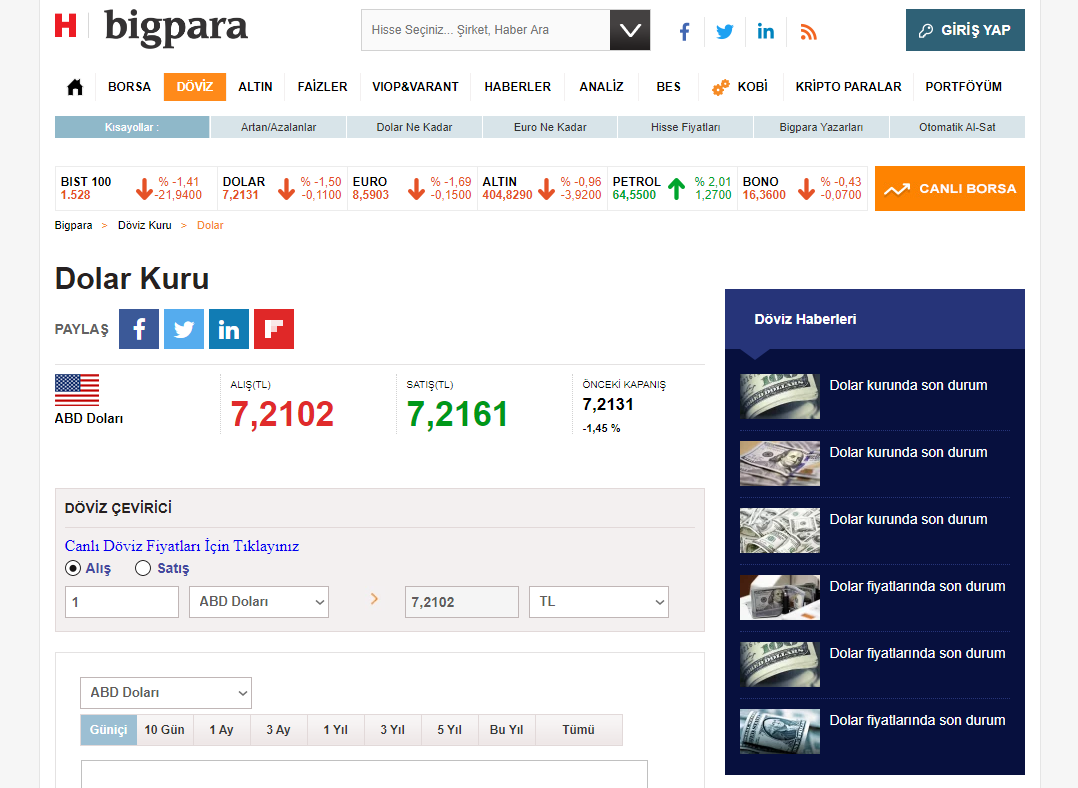
Task: Share on Flipboard via PAYLAŞ button
Action: [274, 329]
